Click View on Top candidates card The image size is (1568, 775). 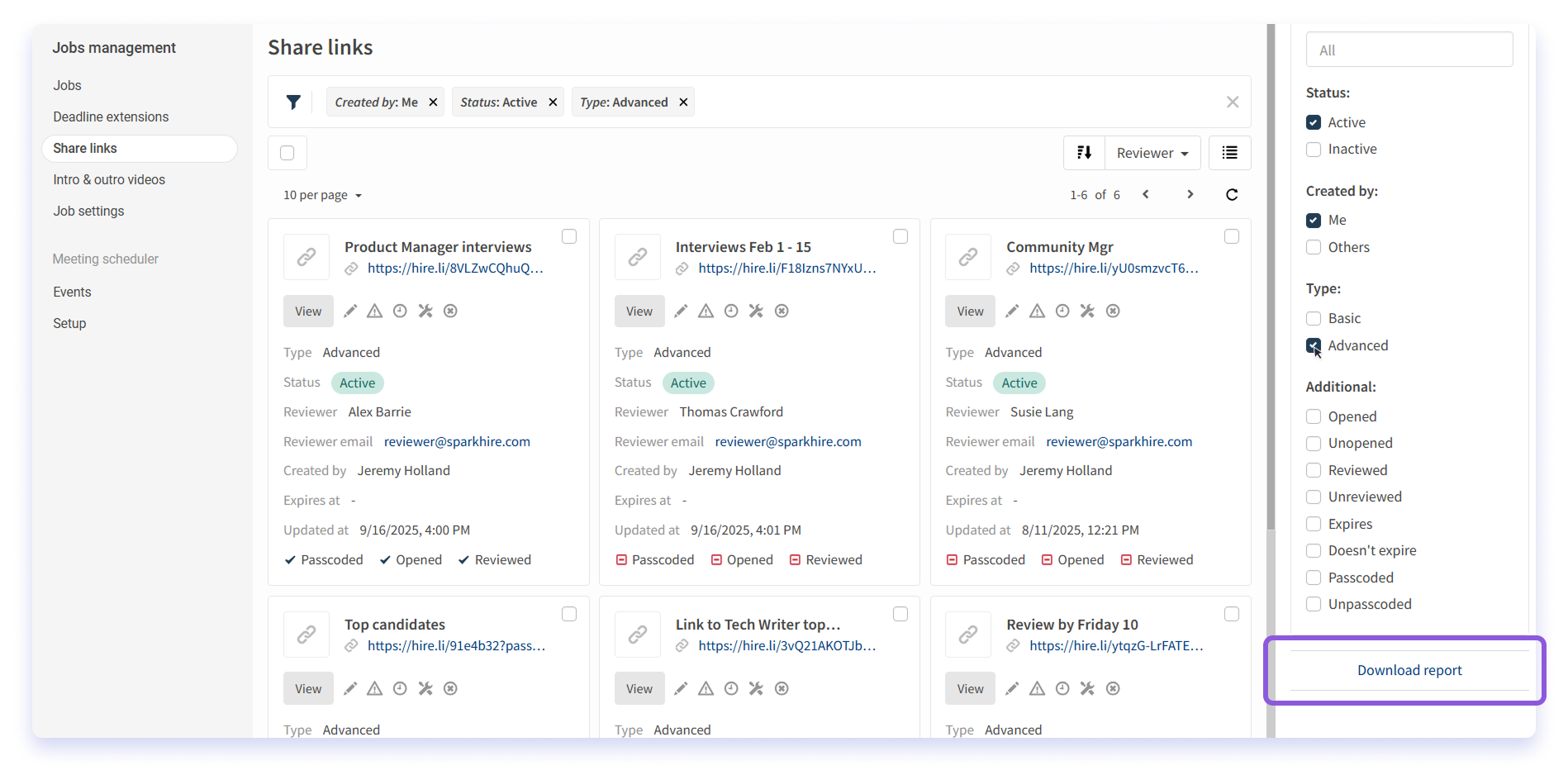point(308,689)
